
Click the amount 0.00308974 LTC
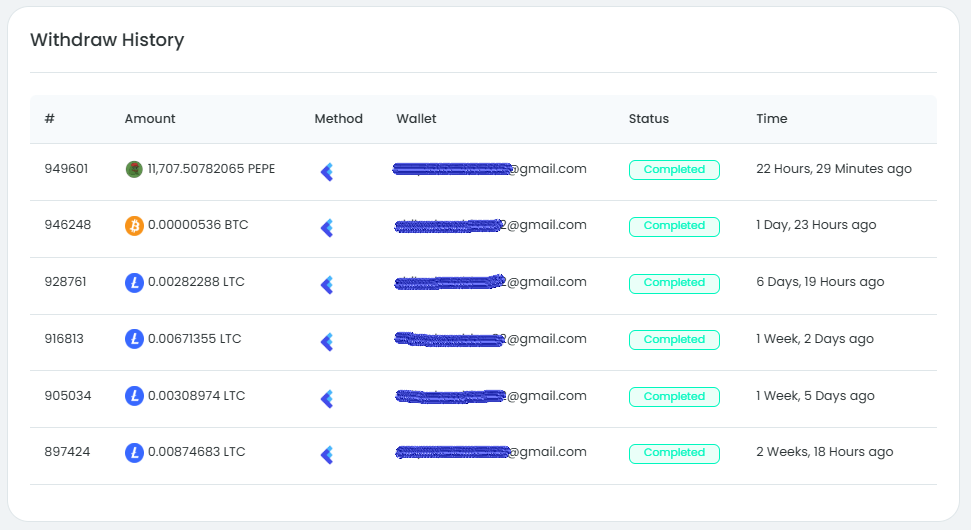point(196,396)
